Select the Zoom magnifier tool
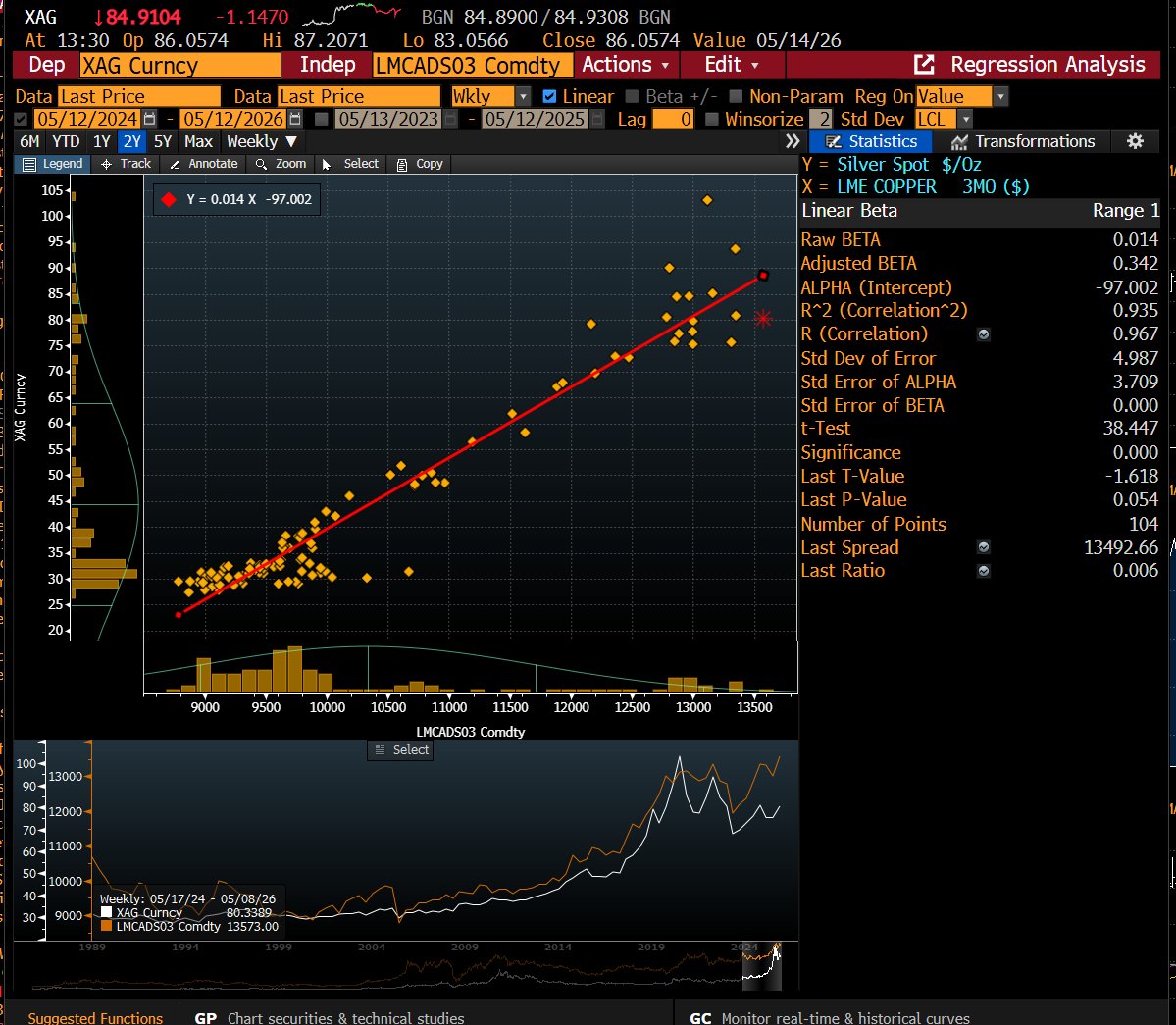Image resolution: width=1176 pixels, height=1025 pixels. pos(261,164)
